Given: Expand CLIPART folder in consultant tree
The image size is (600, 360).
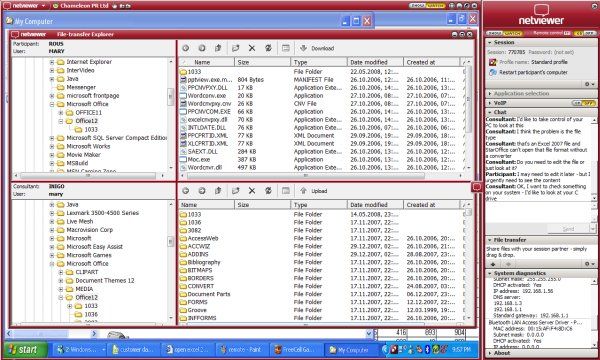Looking at the screenshot, I should tap(60, 272).
